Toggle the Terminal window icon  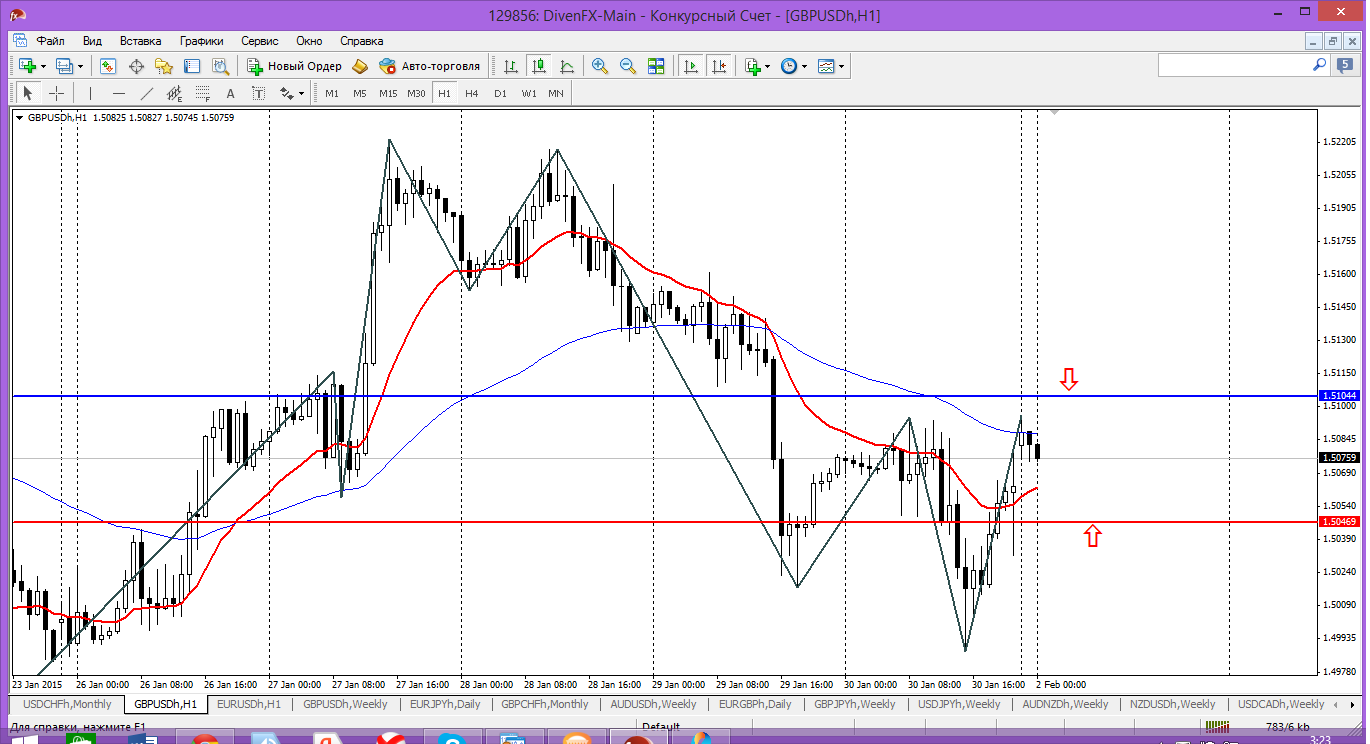tap(192, 66)
